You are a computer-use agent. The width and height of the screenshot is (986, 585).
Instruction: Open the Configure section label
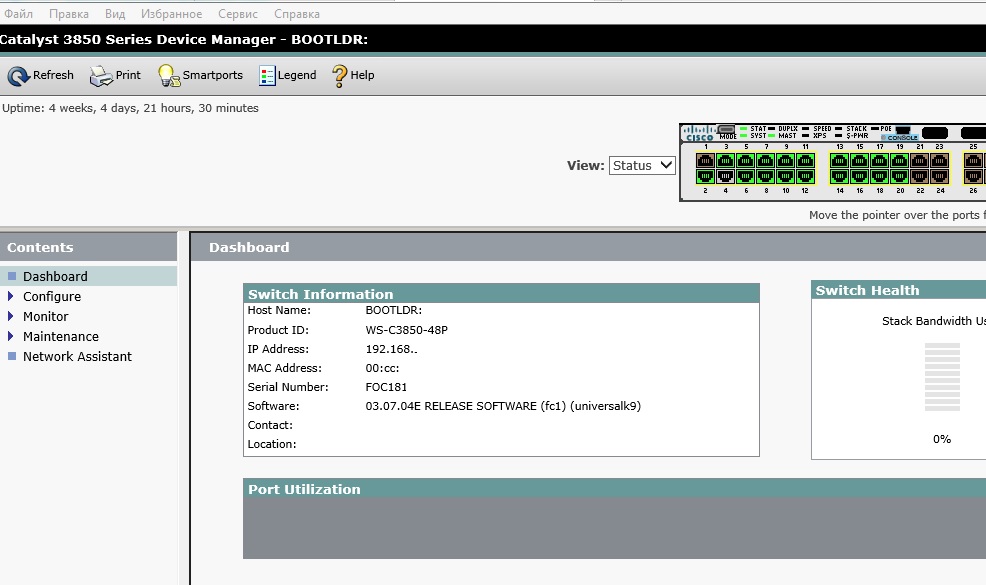point(52,296)
